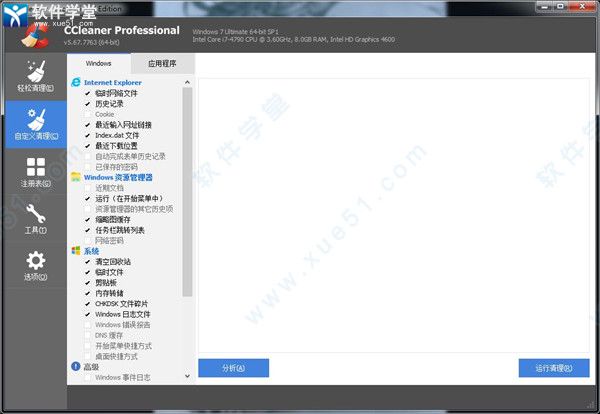The width and height of the screenshot is (600, 414).
Task: Open the 轻松清理 (Easy Clean) sidebar icon
Action: pos(36,72)
